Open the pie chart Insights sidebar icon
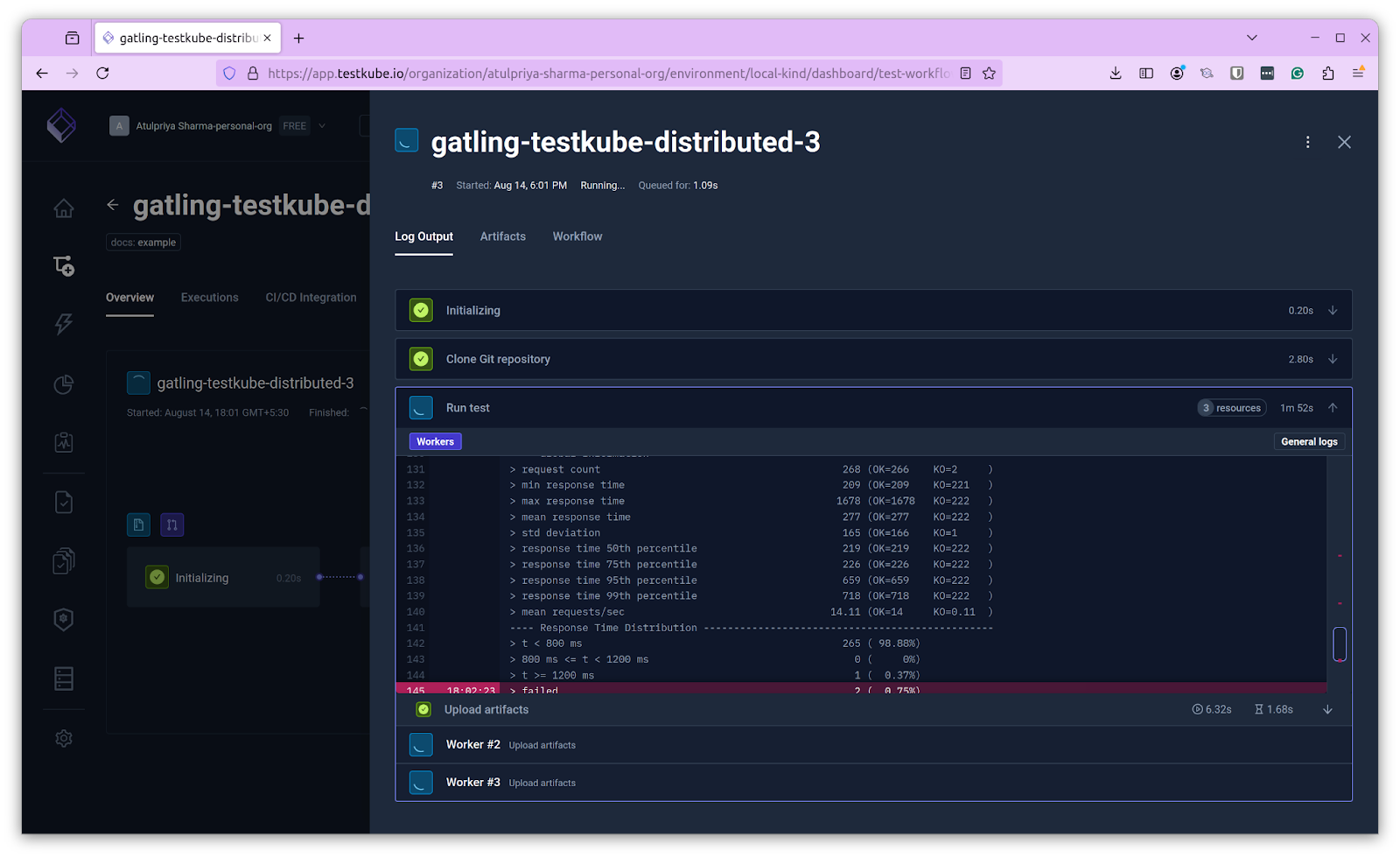This screenshot has height=858, width=1400. 64,384
